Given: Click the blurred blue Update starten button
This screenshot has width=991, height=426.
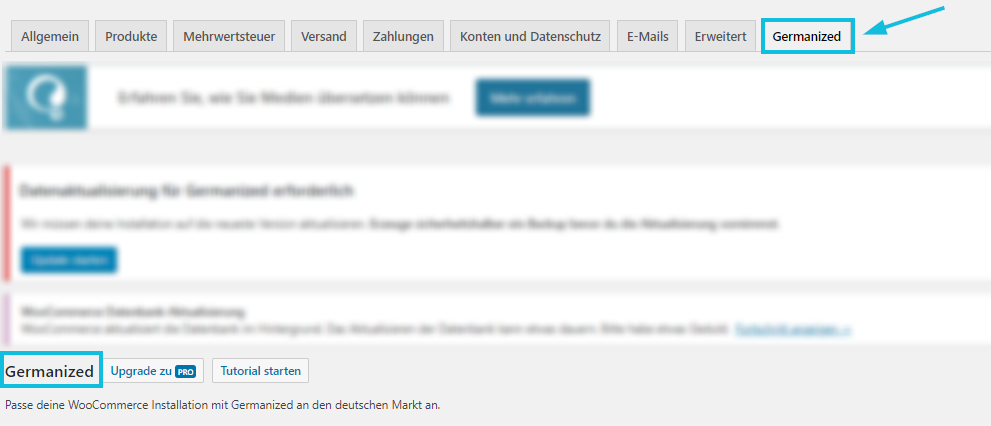Looking at the screenshot, I should (69, 260).
